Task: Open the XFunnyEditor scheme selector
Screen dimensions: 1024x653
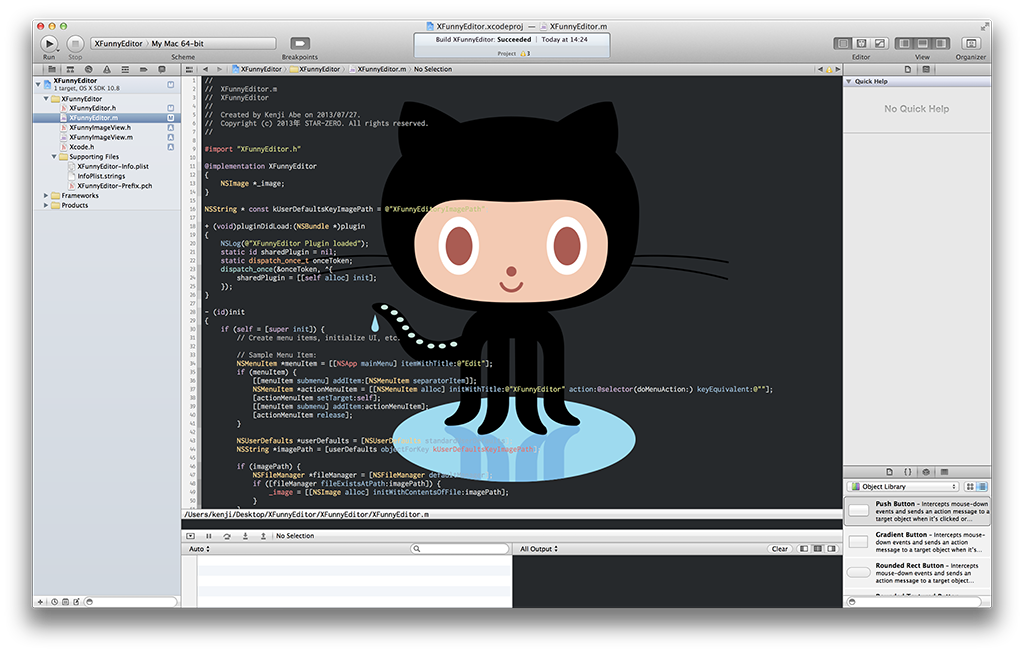Action: (118, 44)
